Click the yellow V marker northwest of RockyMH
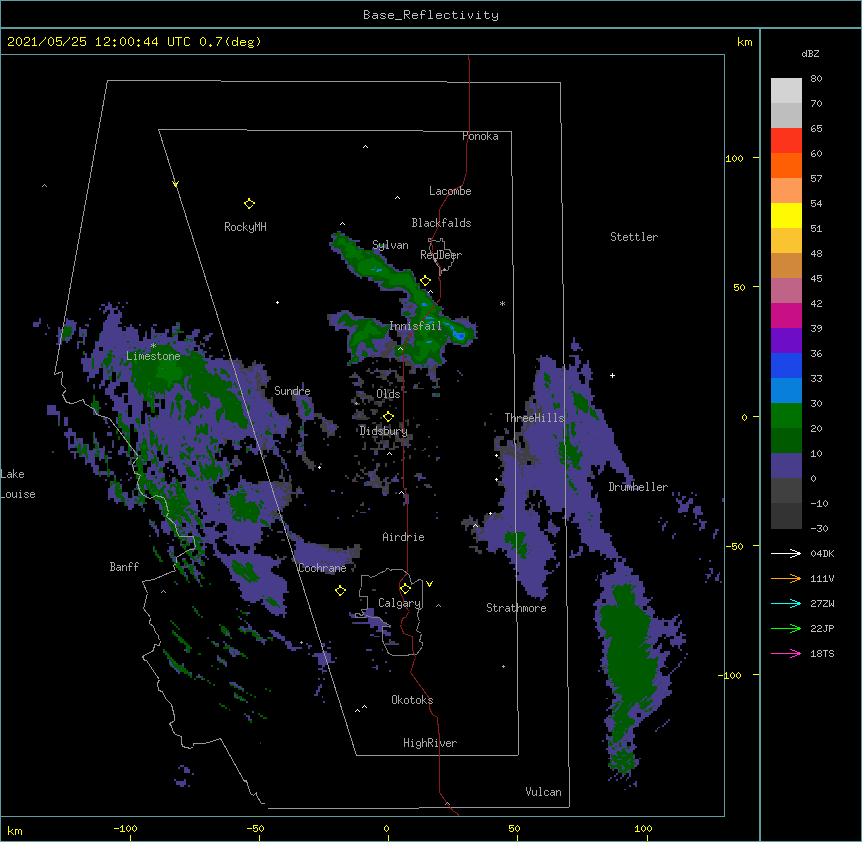 coord(175,184)
